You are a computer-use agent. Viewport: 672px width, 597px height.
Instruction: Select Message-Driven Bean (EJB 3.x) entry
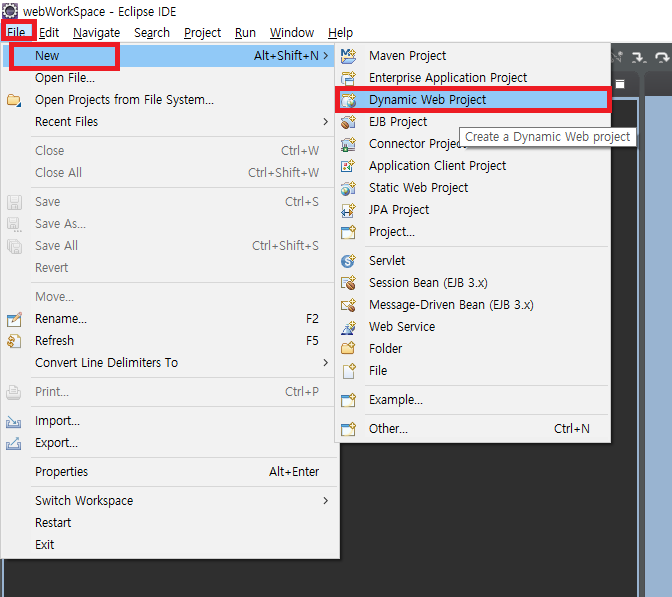(473, 305)
